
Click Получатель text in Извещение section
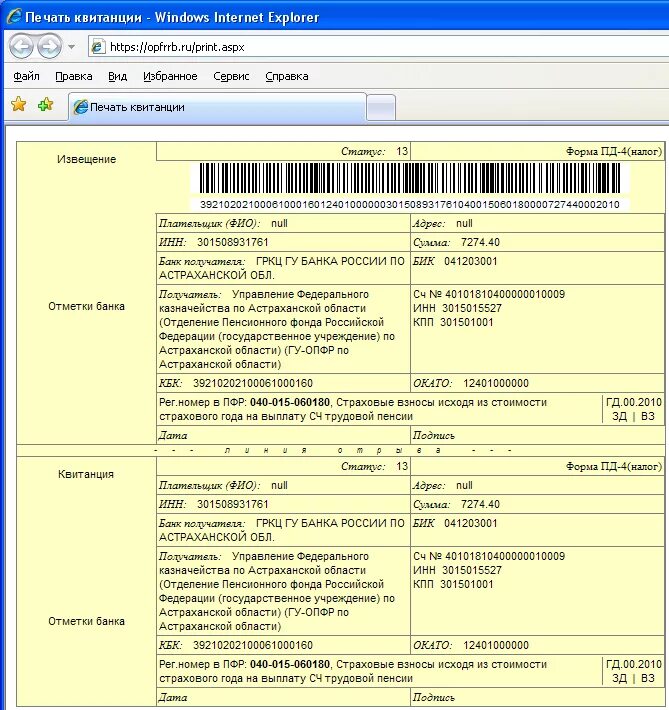(277, 329)
